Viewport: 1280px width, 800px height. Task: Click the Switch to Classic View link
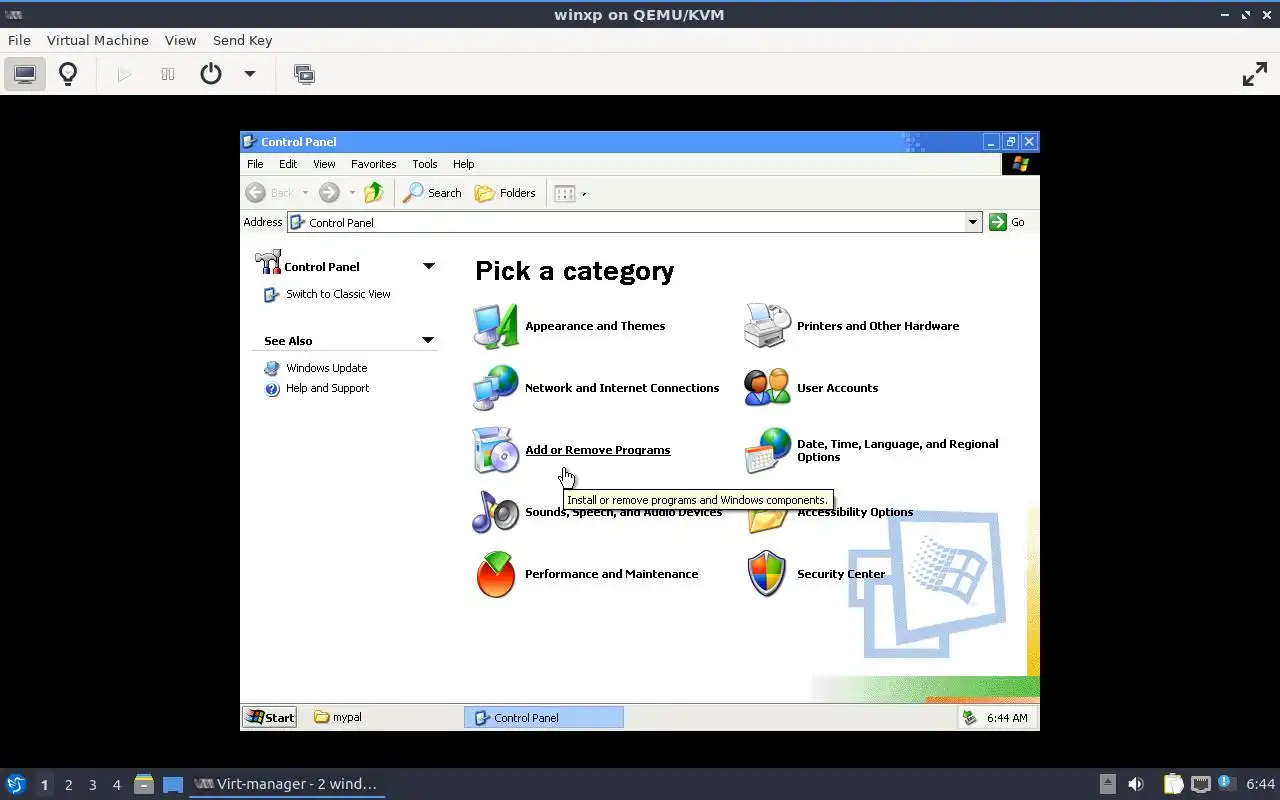click(338, 294)
